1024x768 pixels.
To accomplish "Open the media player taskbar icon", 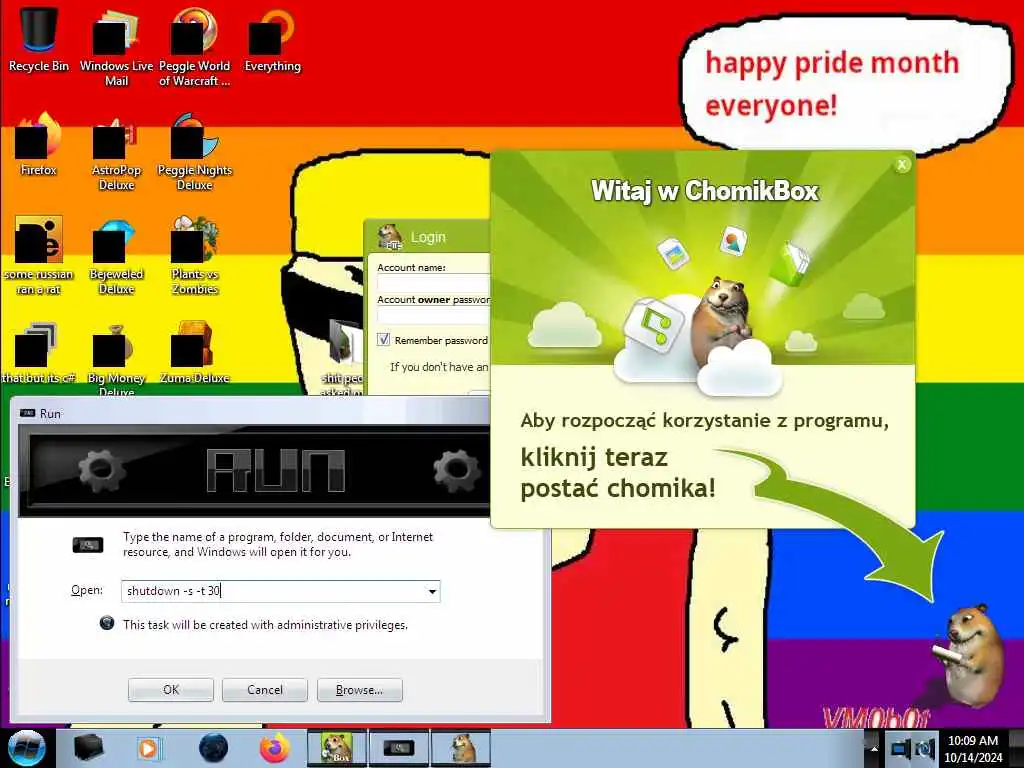I will click(x=149, y=748).
